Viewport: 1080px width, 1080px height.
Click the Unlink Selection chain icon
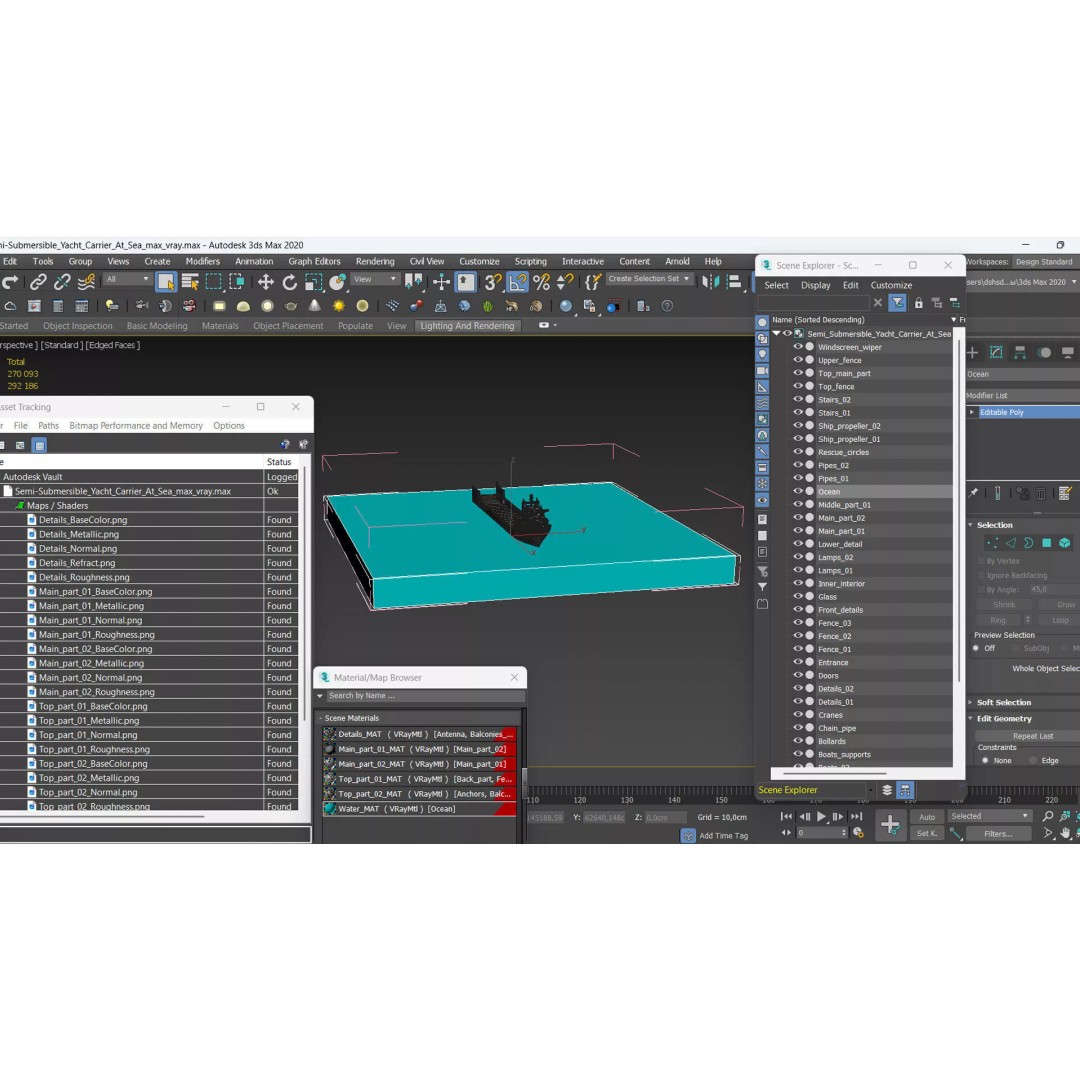click(x=62, y=282)
